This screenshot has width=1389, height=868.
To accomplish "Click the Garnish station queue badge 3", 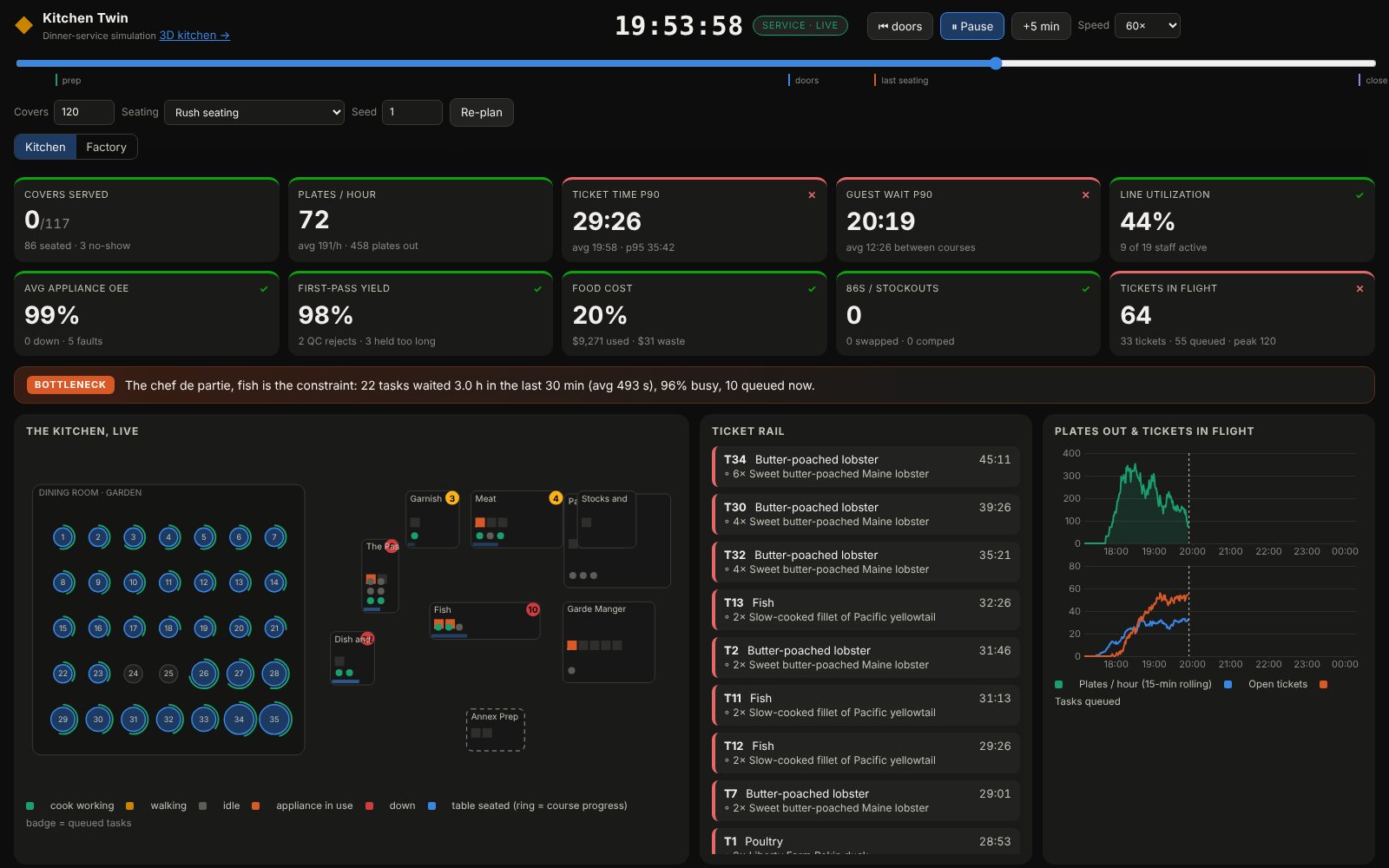I will pos(451,498).
